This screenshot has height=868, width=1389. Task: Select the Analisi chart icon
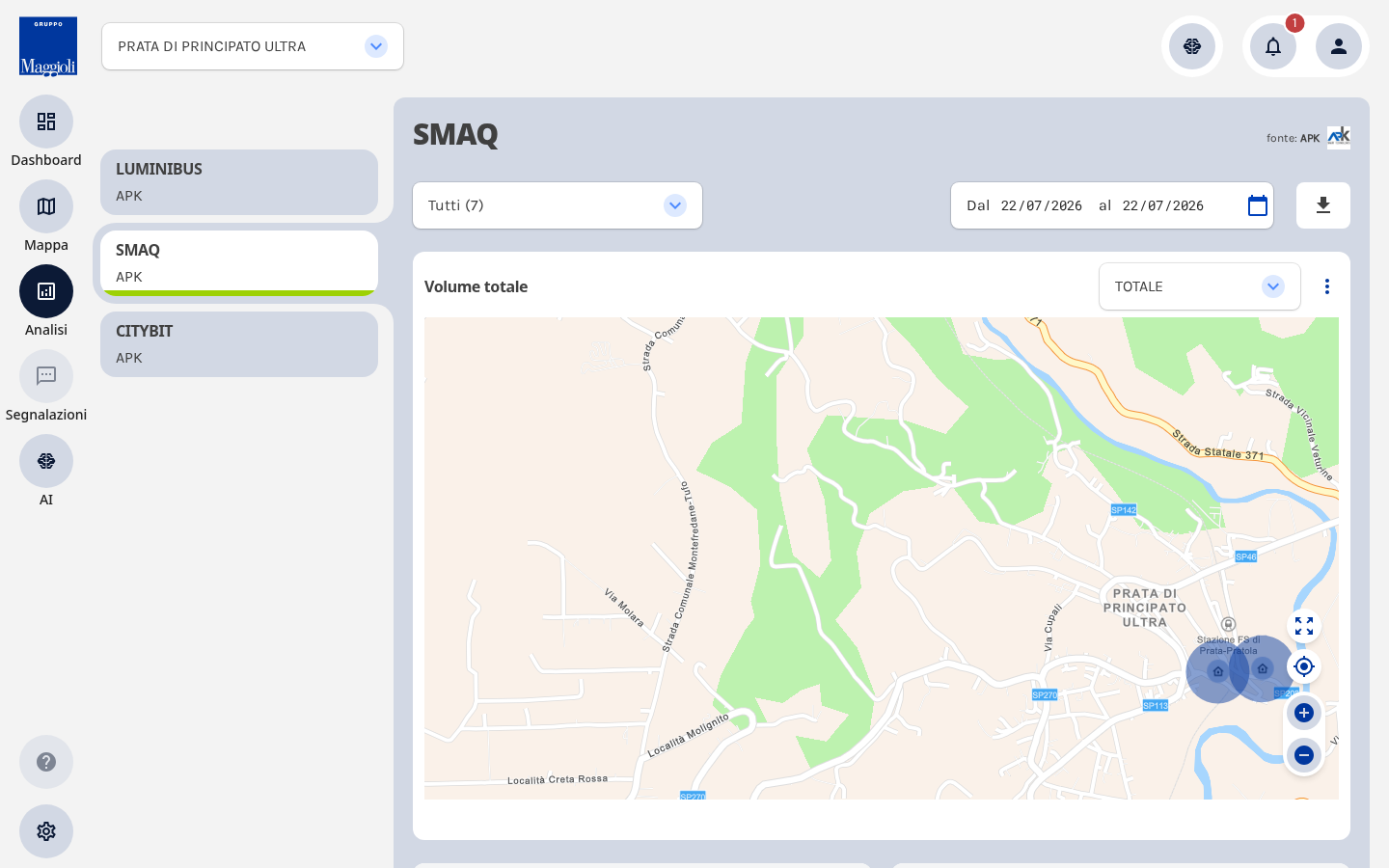pyautogui.click(x=46, y=291)
